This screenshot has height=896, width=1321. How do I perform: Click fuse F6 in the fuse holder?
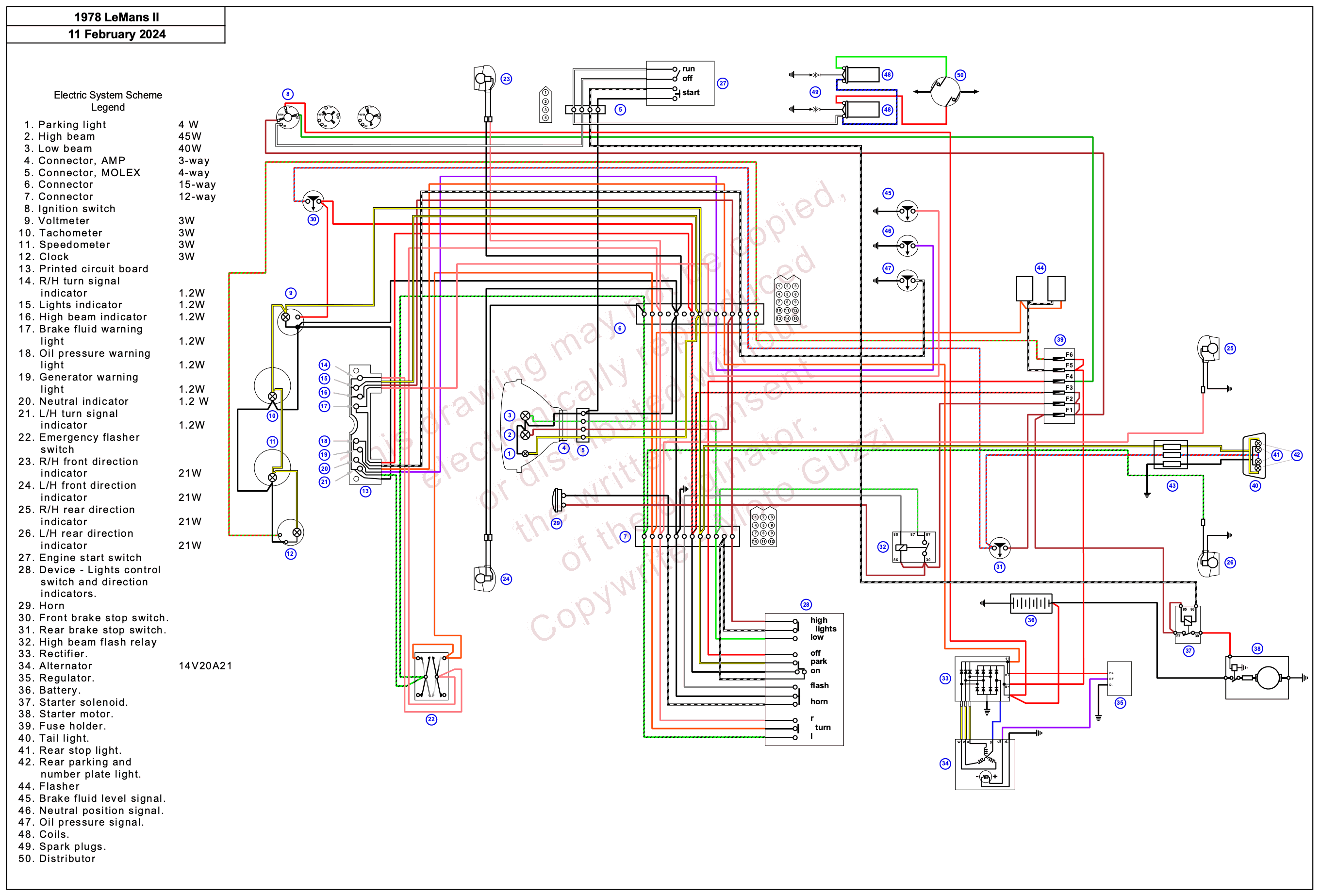tap(1059, 358)
